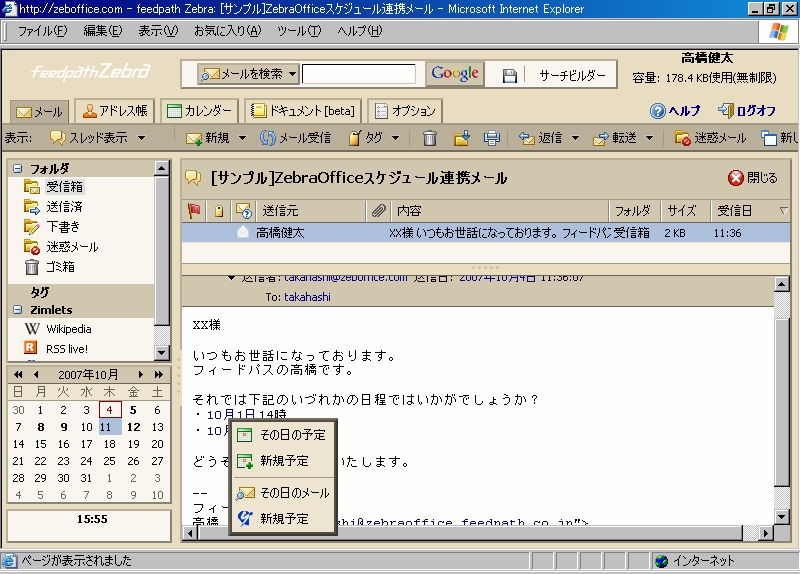Choose その日のメール in the context menu
Screen dimensions: 800x574
pos(293,493)
